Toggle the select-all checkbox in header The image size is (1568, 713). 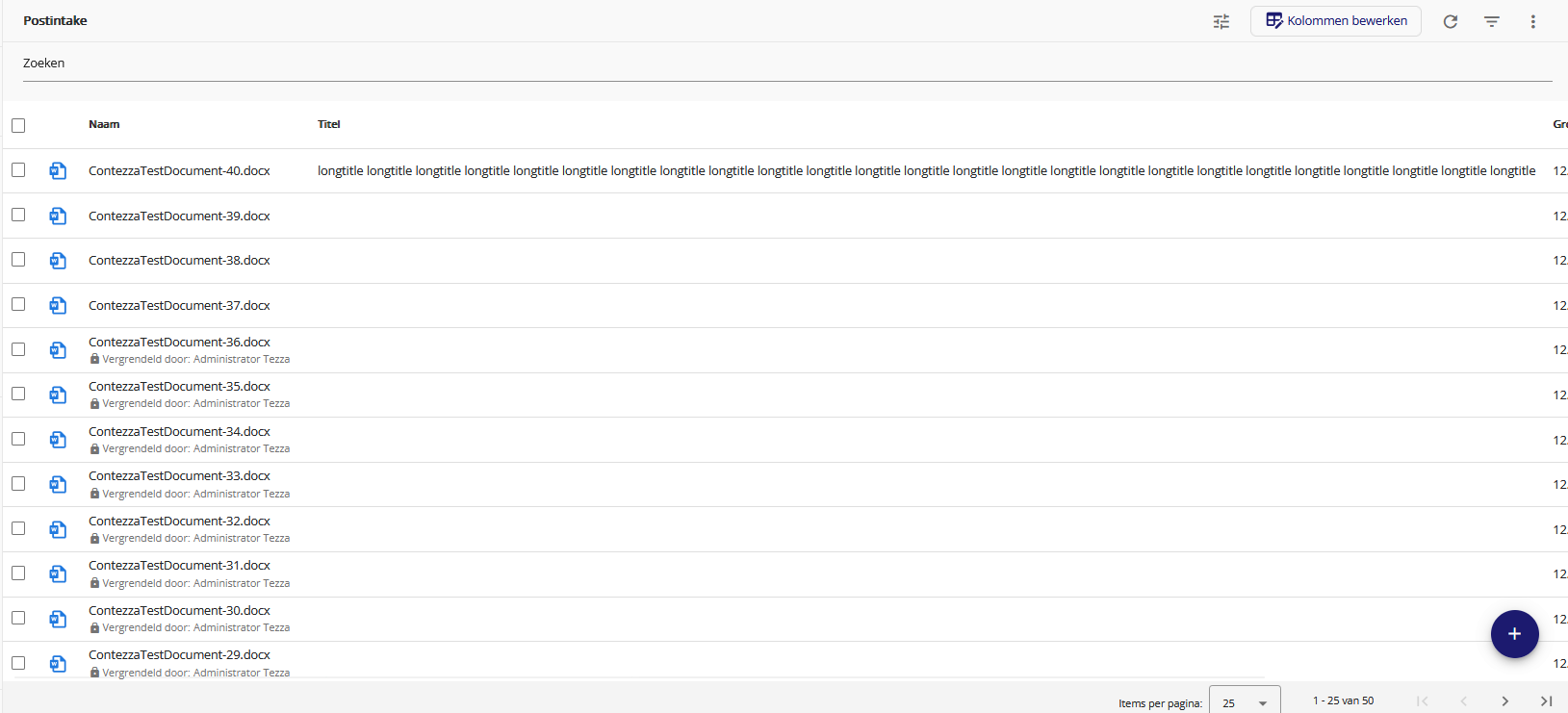tap(18, 125)
